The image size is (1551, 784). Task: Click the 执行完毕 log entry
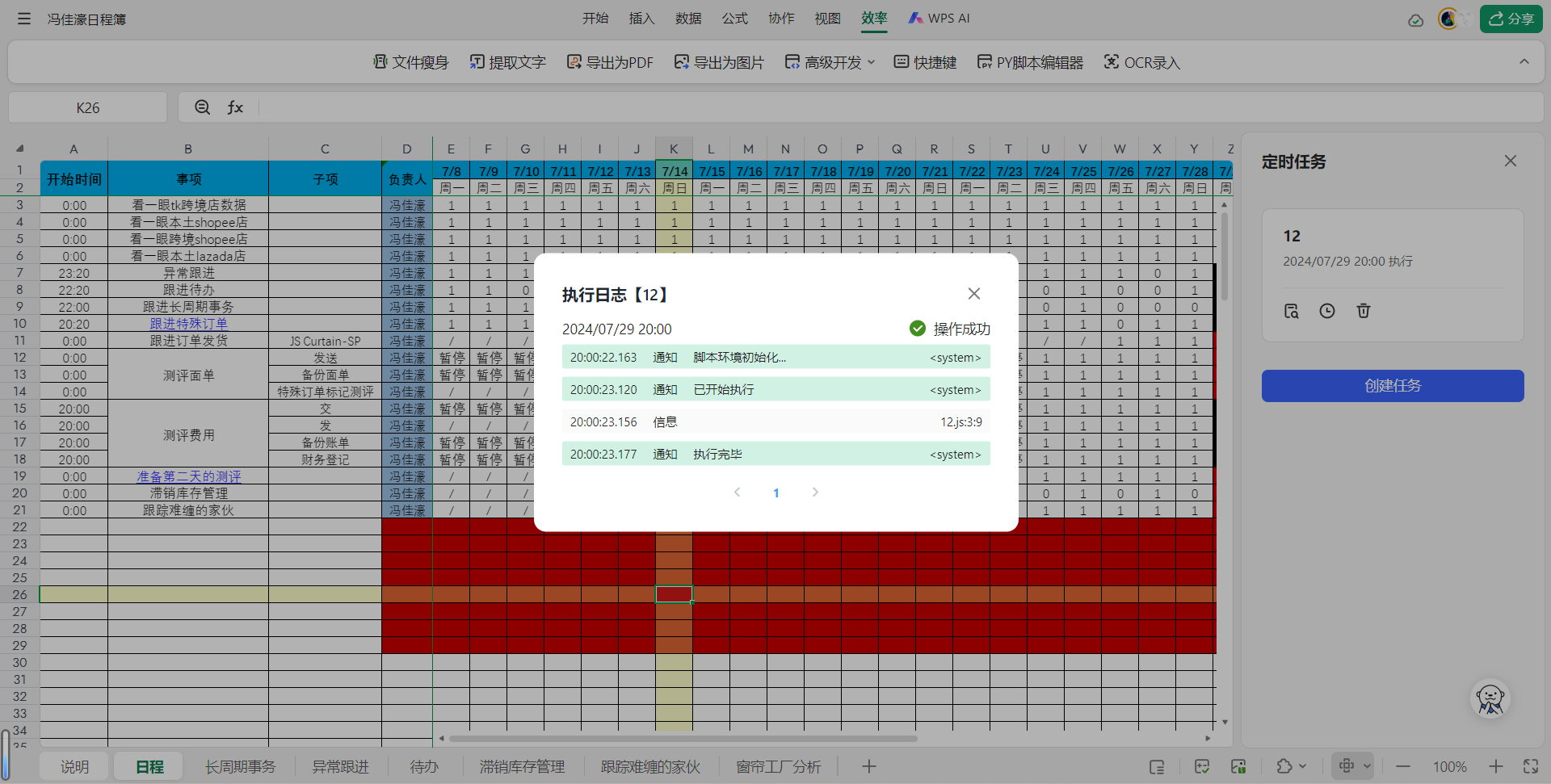[776, 454]
